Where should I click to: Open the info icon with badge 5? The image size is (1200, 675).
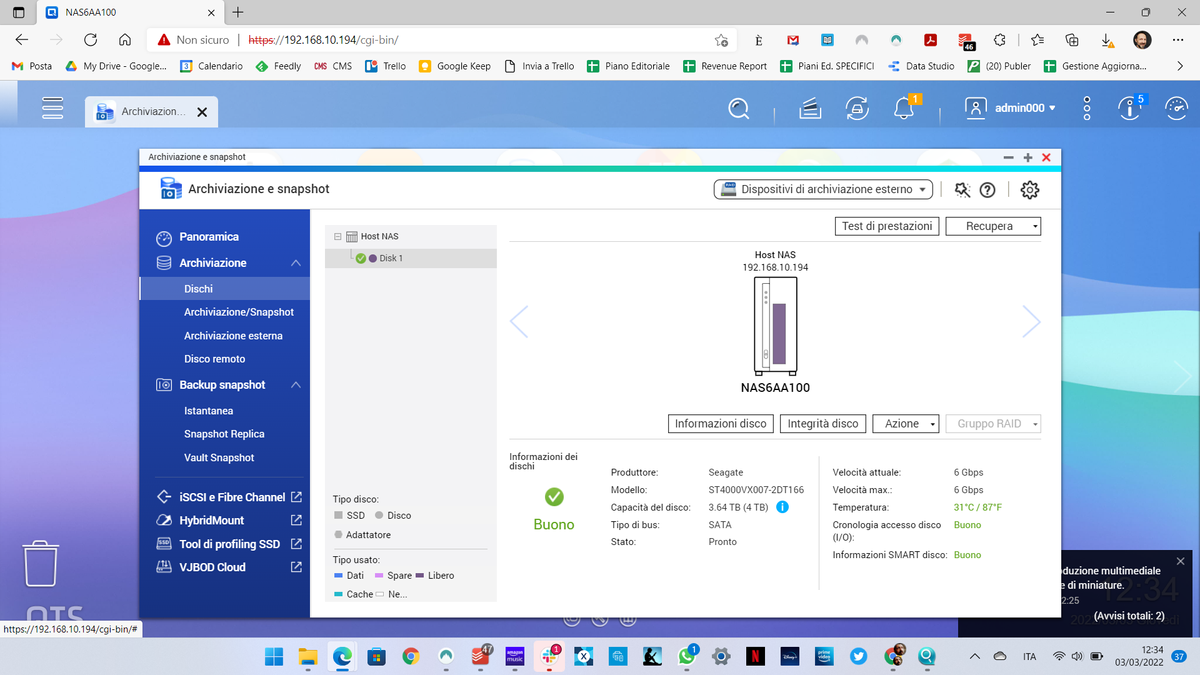1131,107
